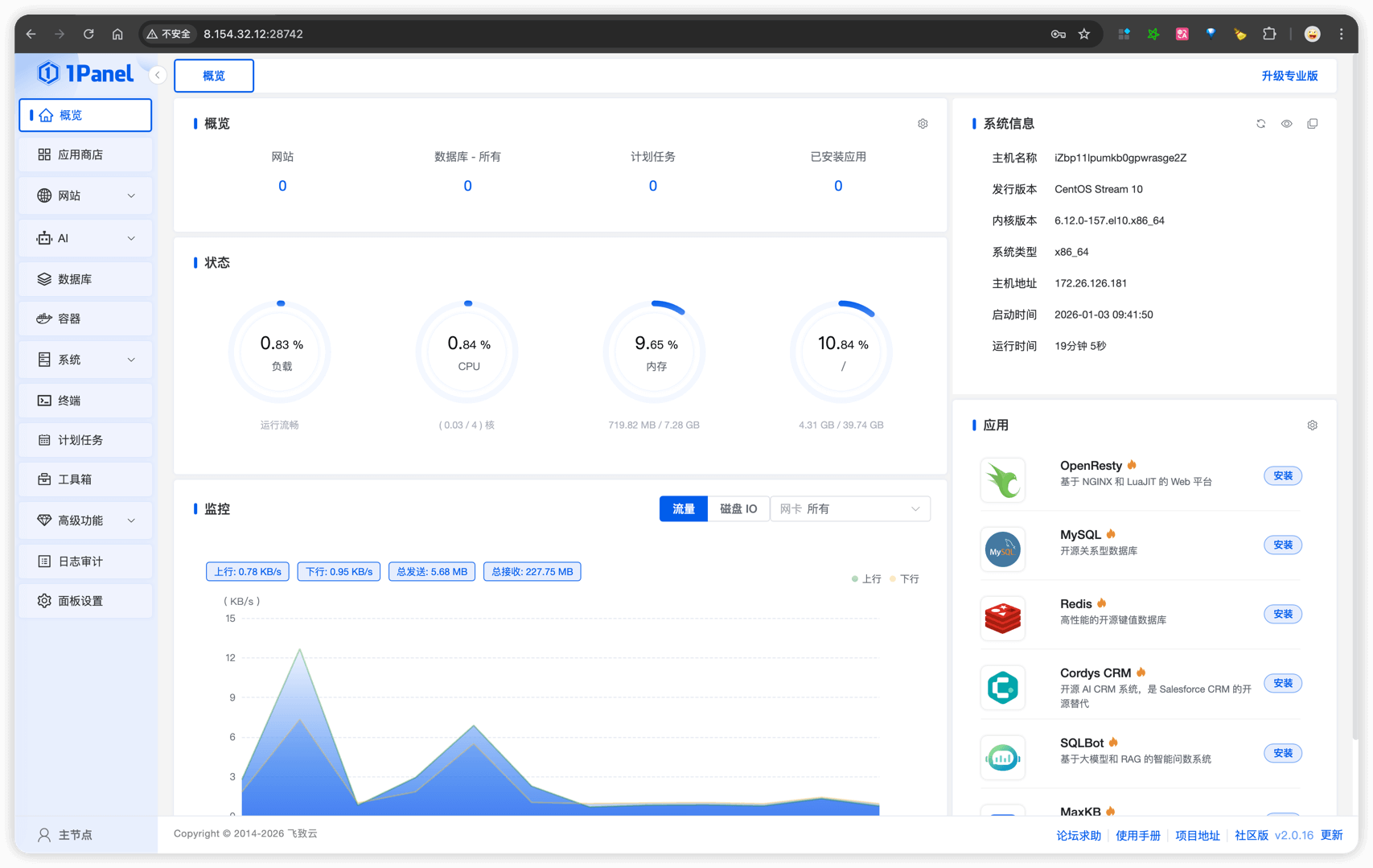Image resolution: width=1373 pixels, height=868 pixels.
Task: Refresh the system information panel
Action: point(1260,124)
